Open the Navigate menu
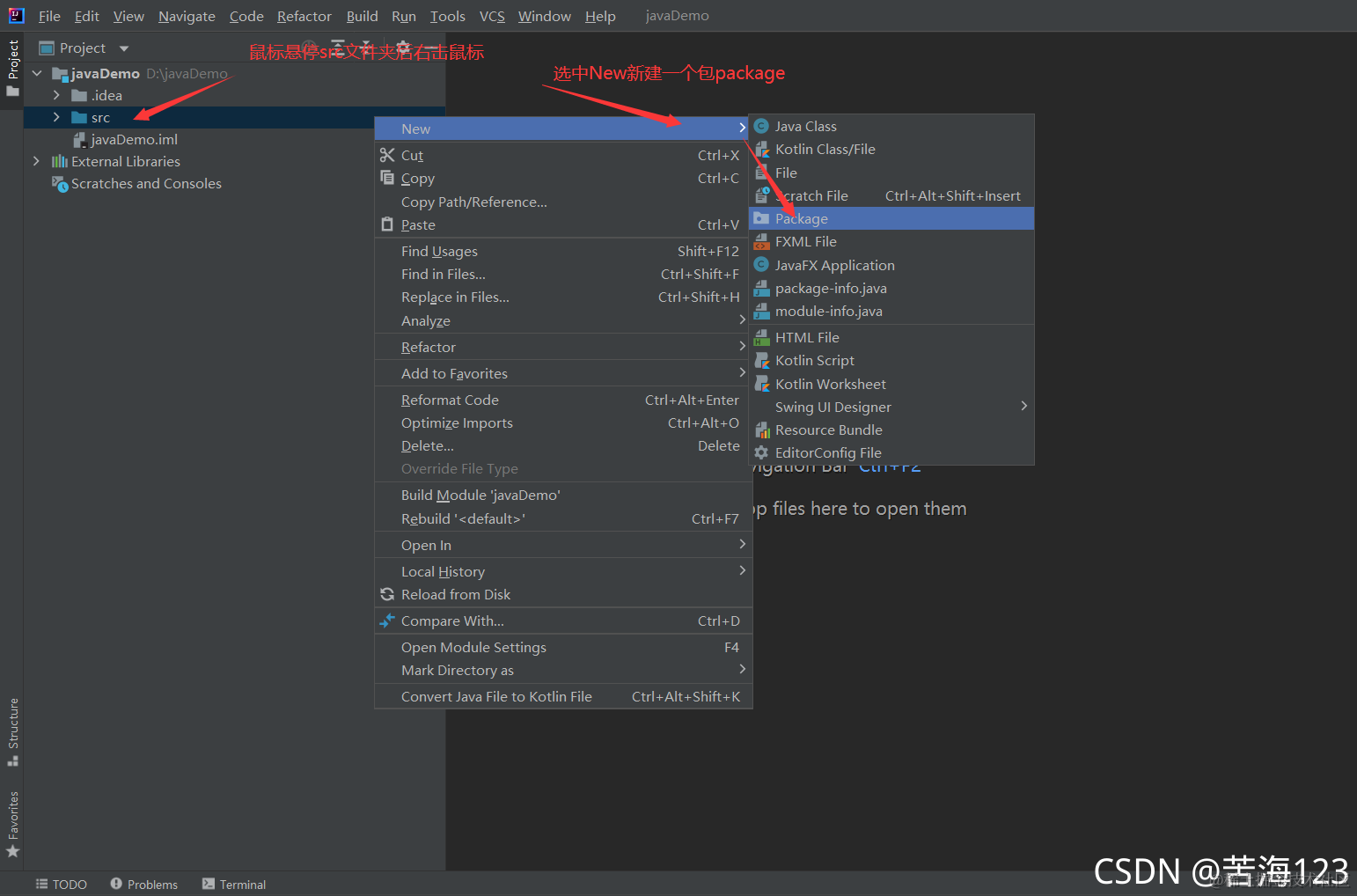The height and width of the screenshot is (896, 1357). click(x=187, y=16)
